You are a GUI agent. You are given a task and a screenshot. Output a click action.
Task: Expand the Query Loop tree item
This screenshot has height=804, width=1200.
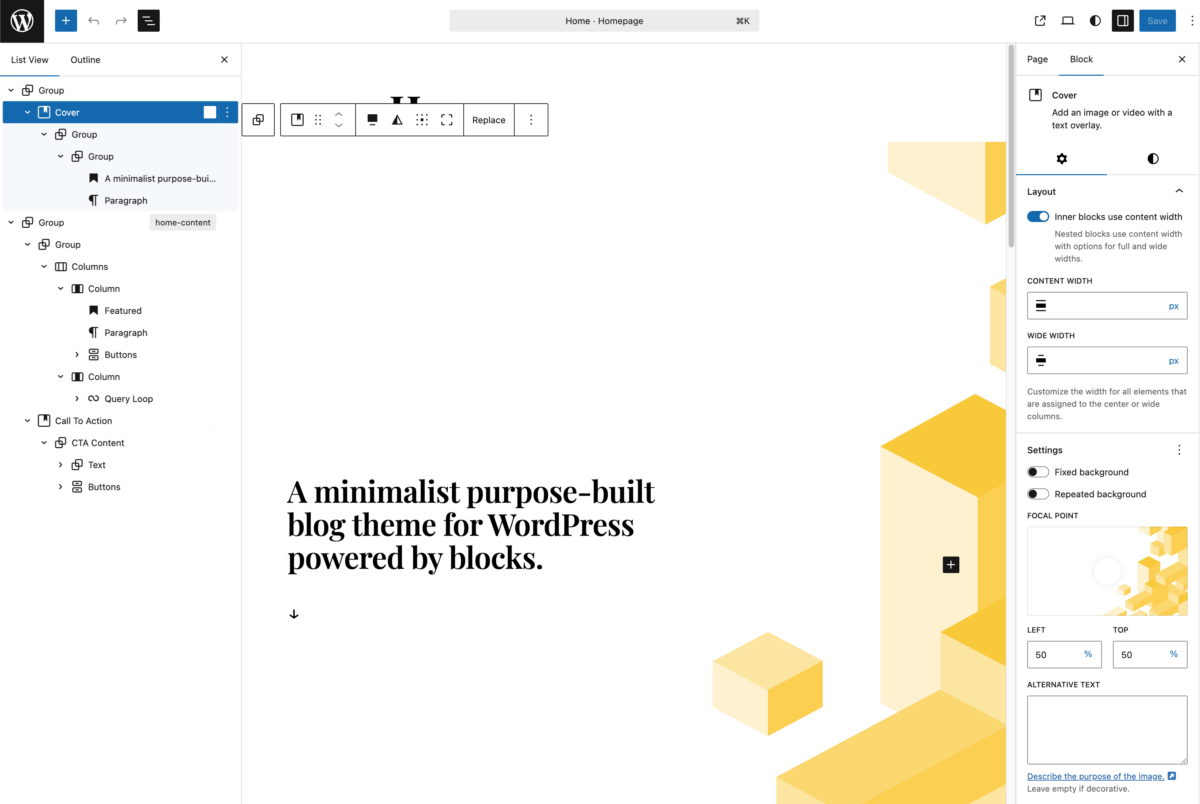(x=77, y=399)
